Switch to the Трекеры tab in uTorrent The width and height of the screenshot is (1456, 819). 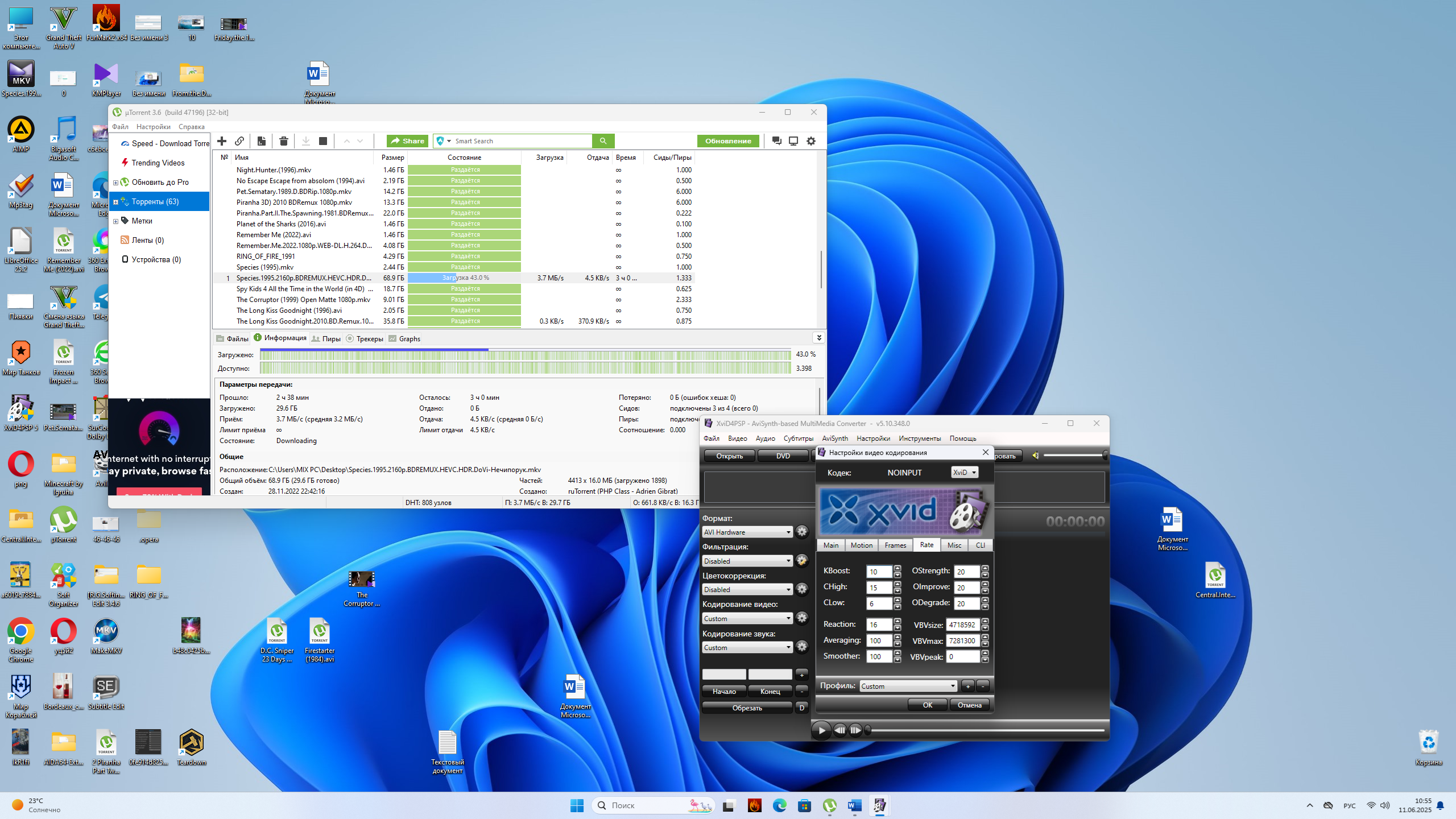coord(365,338)
